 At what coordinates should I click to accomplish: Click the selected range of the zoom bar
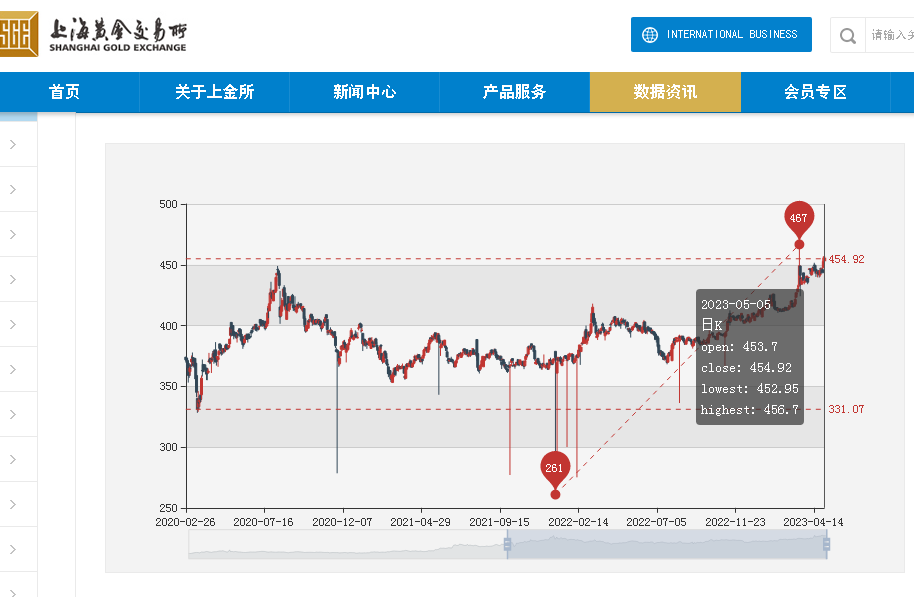(666, 545)
